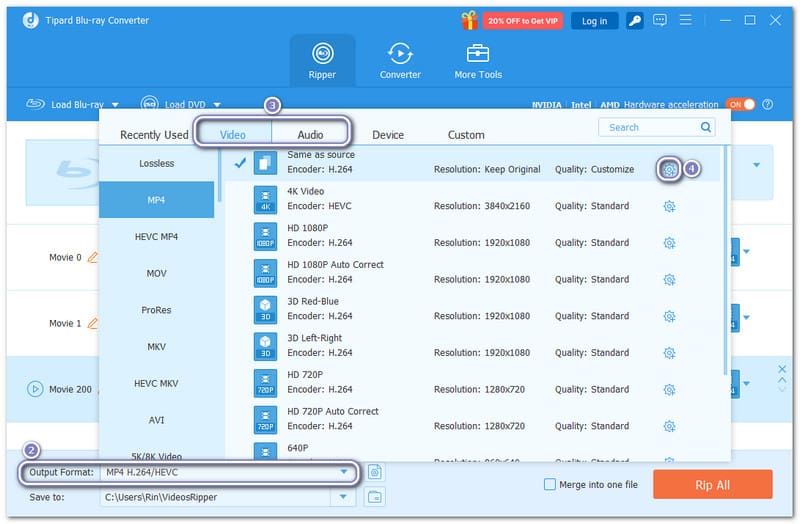Click custom profile gear for Same as source
The width and height of the screenshot is (800, 524).
pos(669,170)
